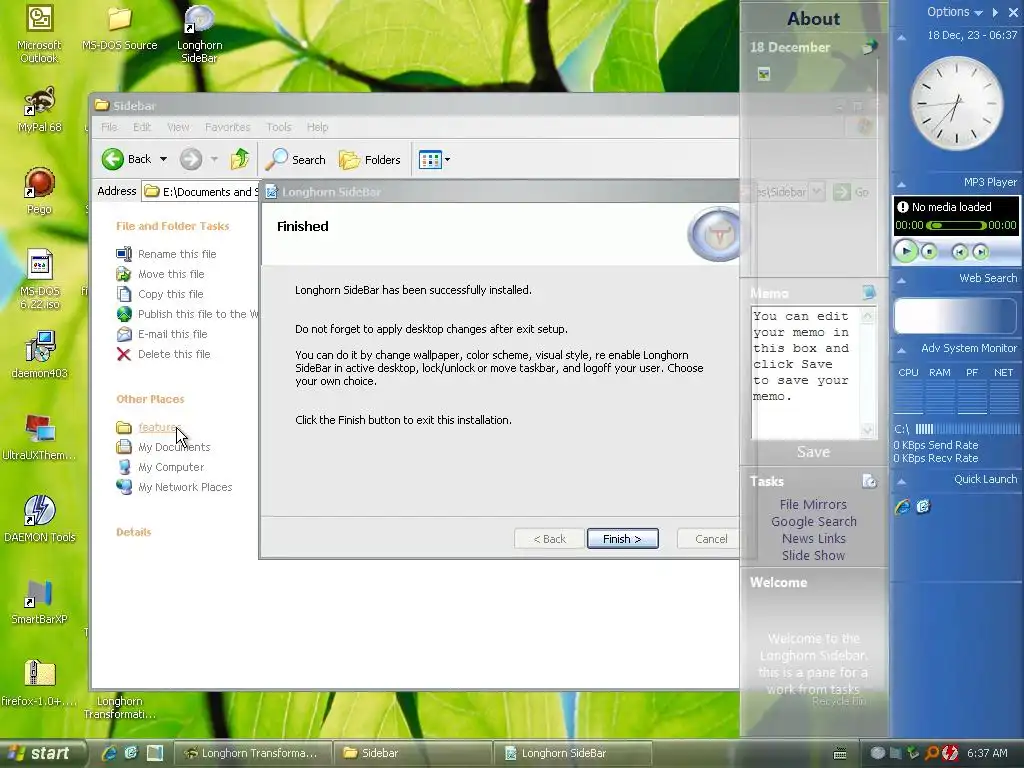Screen dimensions: 1024x768
Task: Click the Web Search input box
Action: [955, 316]
